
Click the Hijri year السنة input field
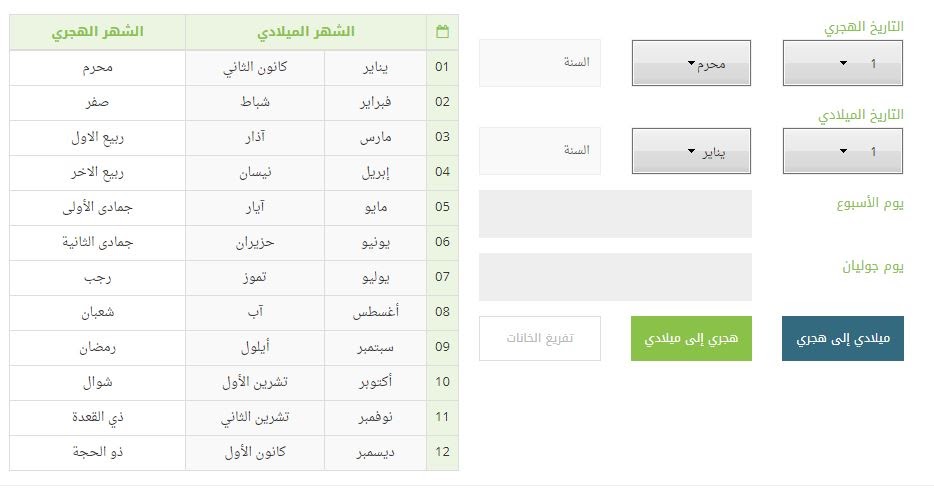click(540, 63)
